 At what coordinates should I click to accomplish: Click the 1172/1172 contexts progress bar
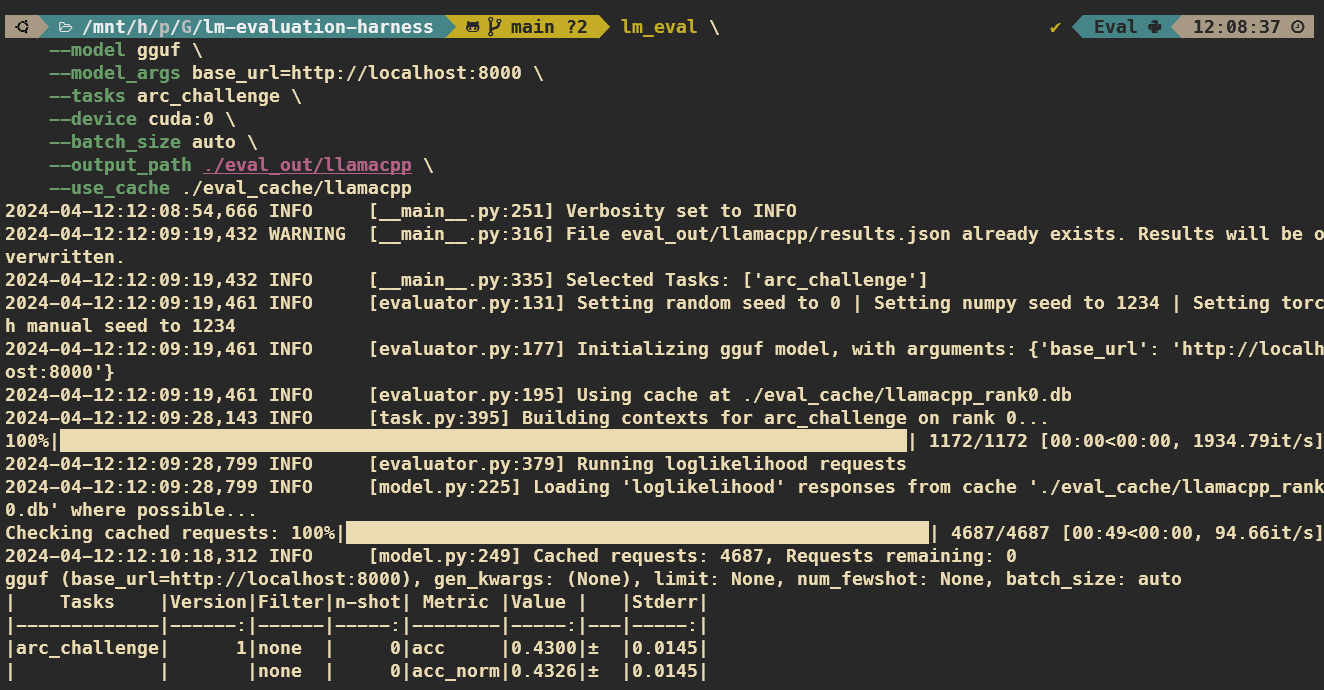pos(483,441)
